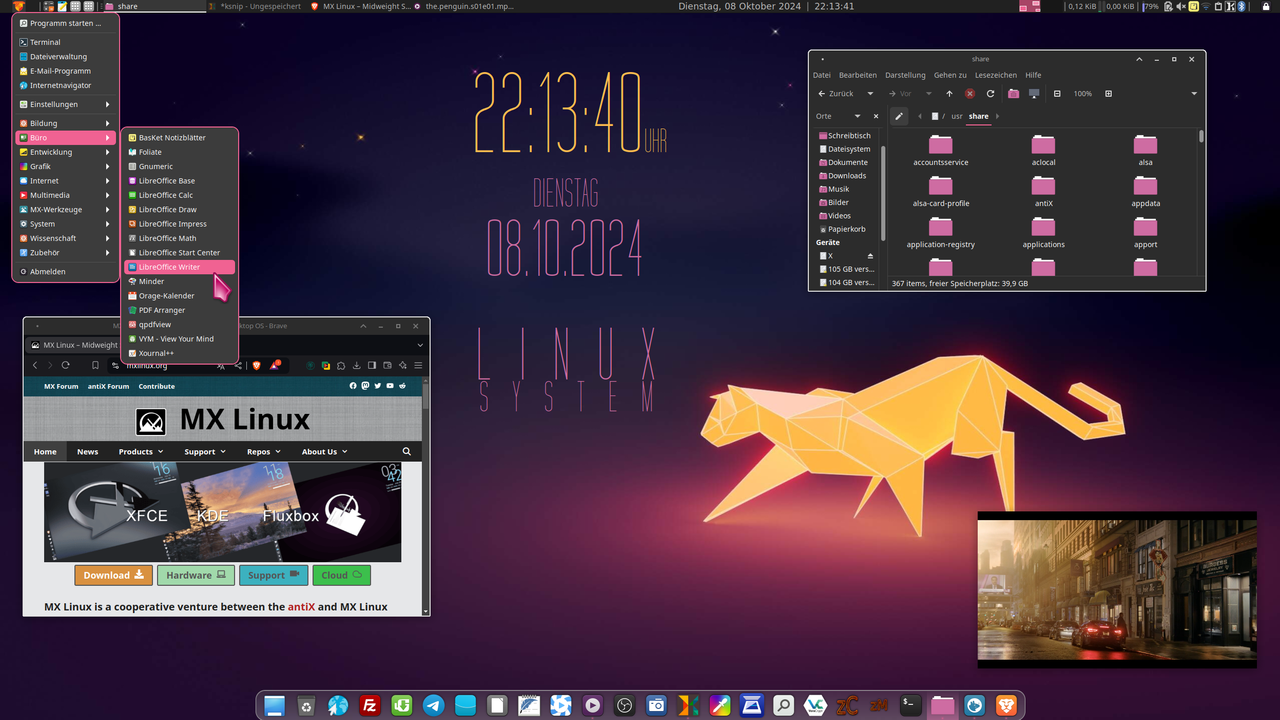
Task: Expand the Einstellungen submenu
Action: coord(65,104)
